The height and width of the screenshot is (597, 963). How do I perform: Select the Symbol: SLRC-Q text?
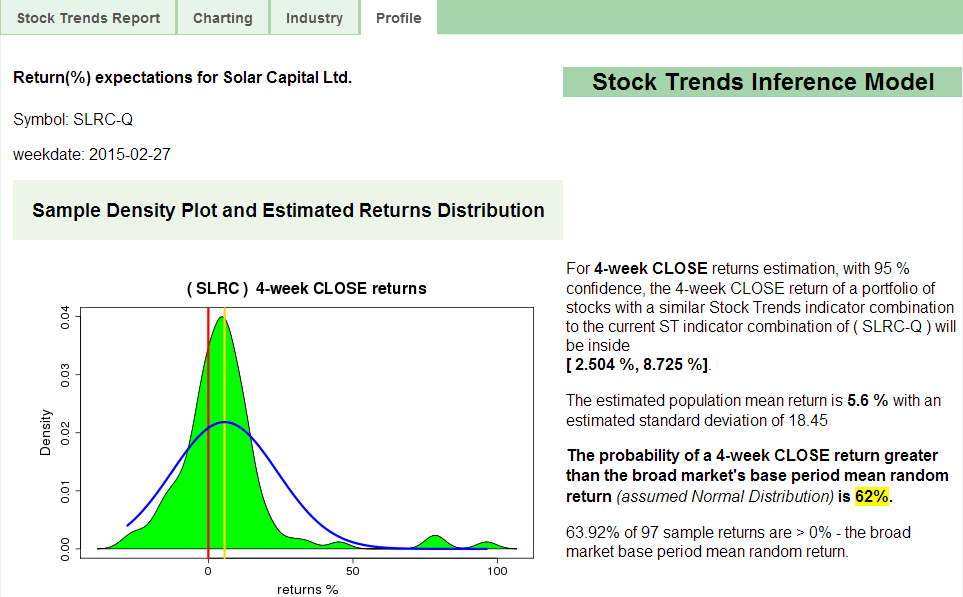click(73, 119)
